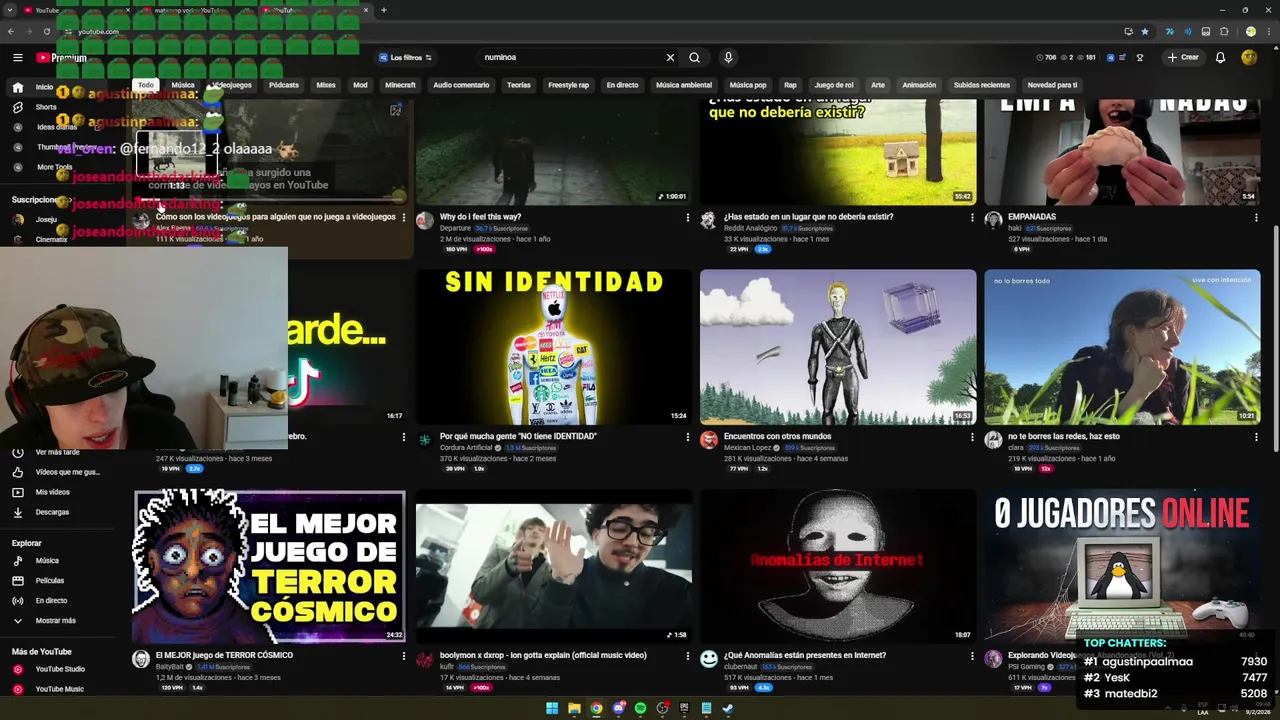Clear the search box with the X icon
The height and width of the screenshot is (720, 1280).
coord(670,58)
